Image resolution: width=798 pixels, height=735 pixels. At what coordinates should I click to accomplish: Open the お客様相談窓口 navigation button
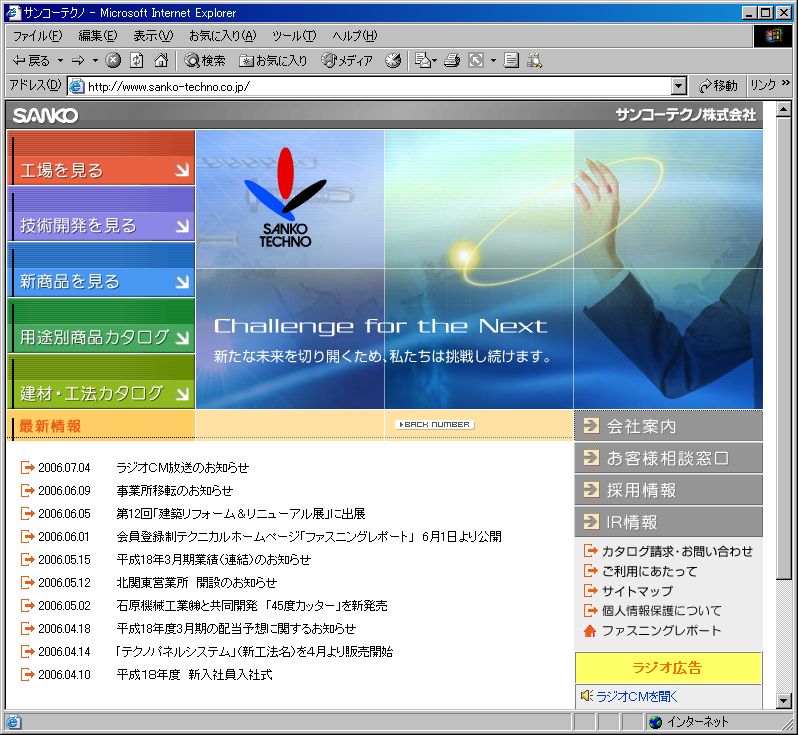click(x=668, y=458)
